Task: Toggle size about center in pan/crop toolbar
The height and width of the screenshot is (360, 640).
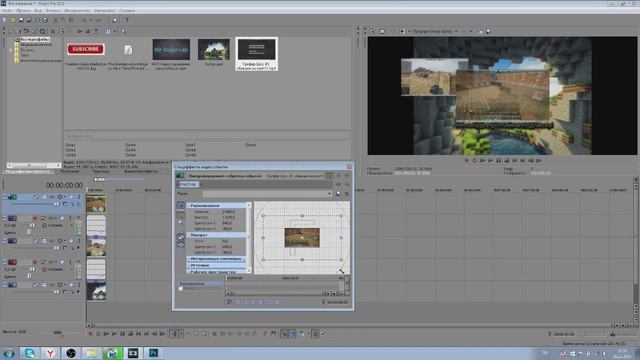Action: [181, 245]
